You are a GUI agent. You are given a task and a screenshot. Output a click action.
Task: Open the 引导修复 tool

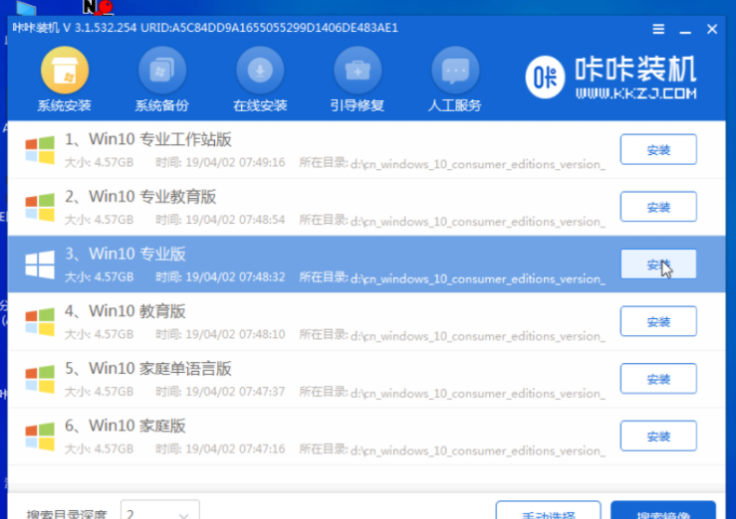tap(357, 79)
